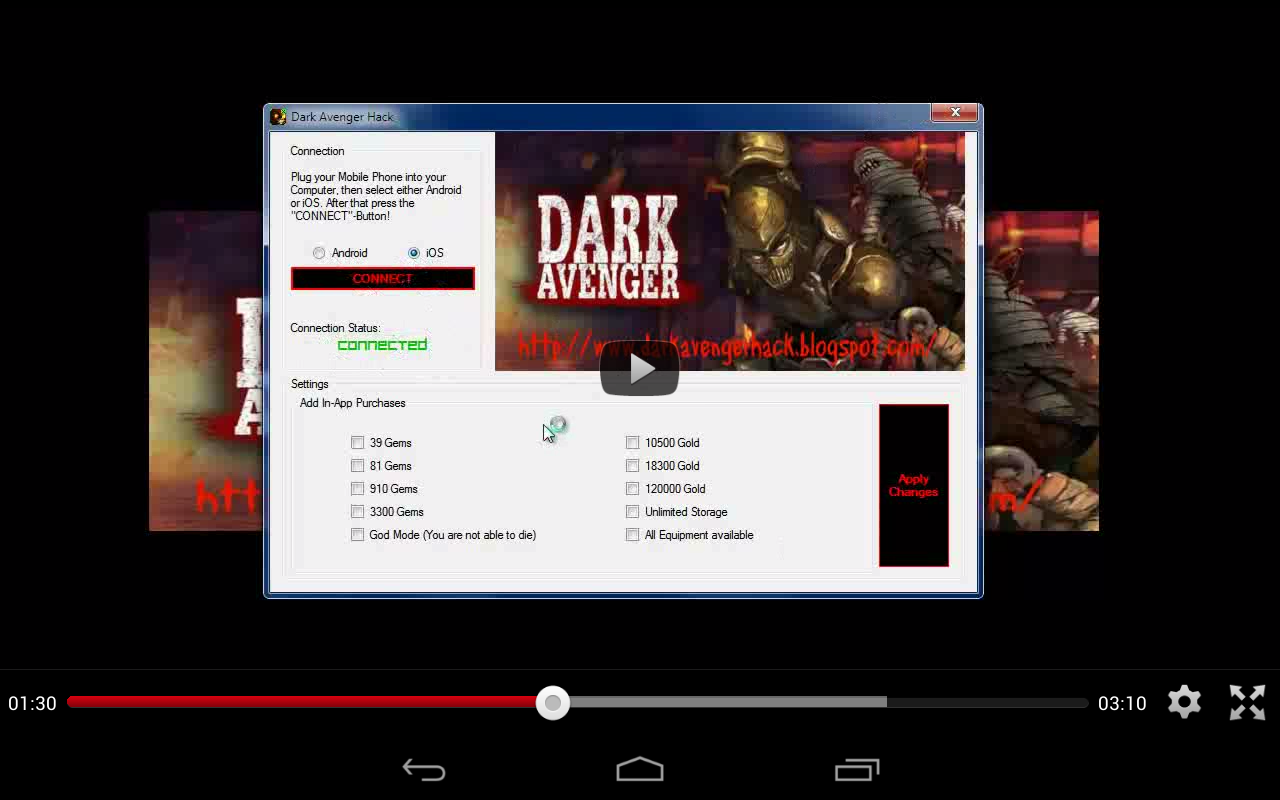The image size is (1280, 800).
Task: Enable the God Mode checkbox
Action: (x=358, y=534)
